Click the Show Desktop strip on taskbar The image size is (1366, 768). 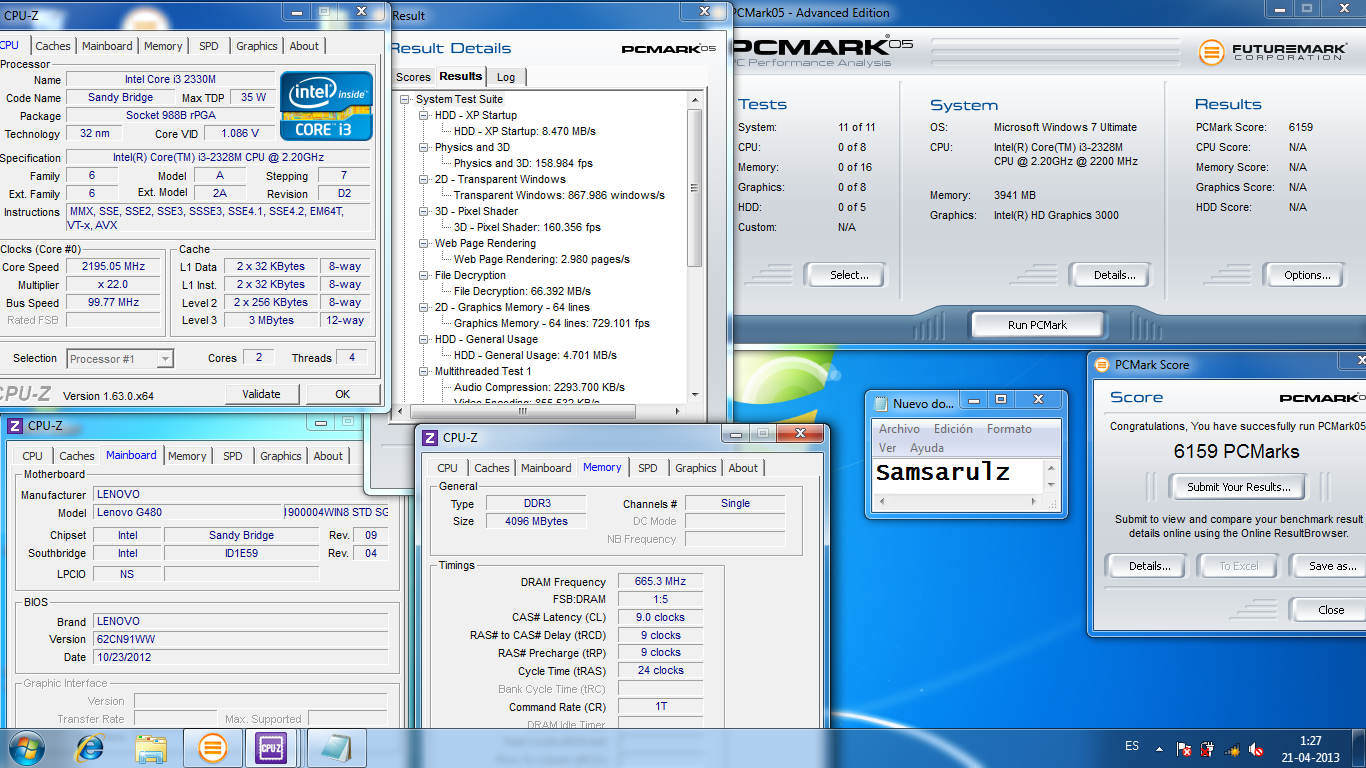pos(1359,748)
